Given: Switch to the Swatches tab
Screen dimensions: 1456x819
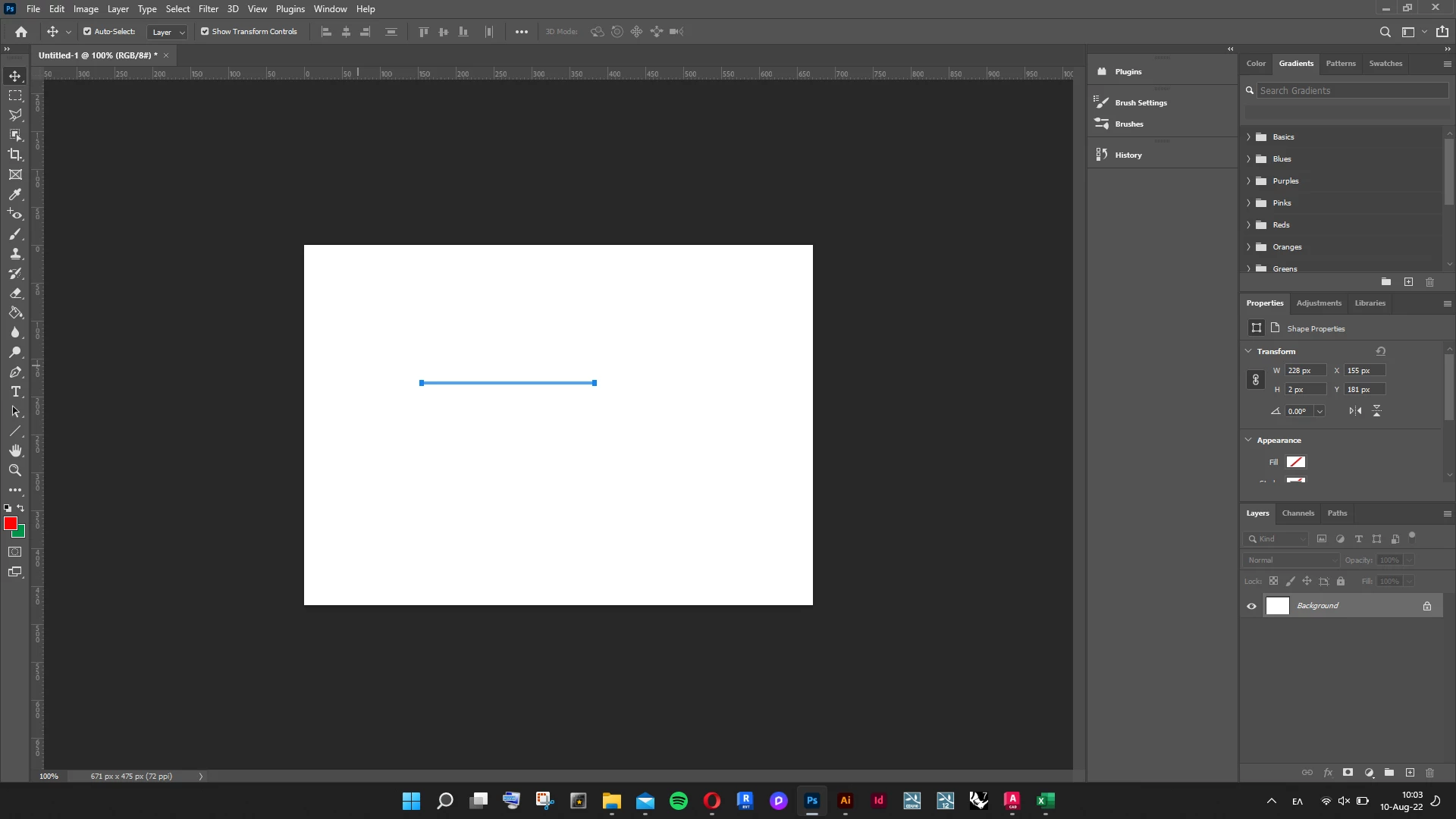Looking at the screenshot, I should point(1385,64).
